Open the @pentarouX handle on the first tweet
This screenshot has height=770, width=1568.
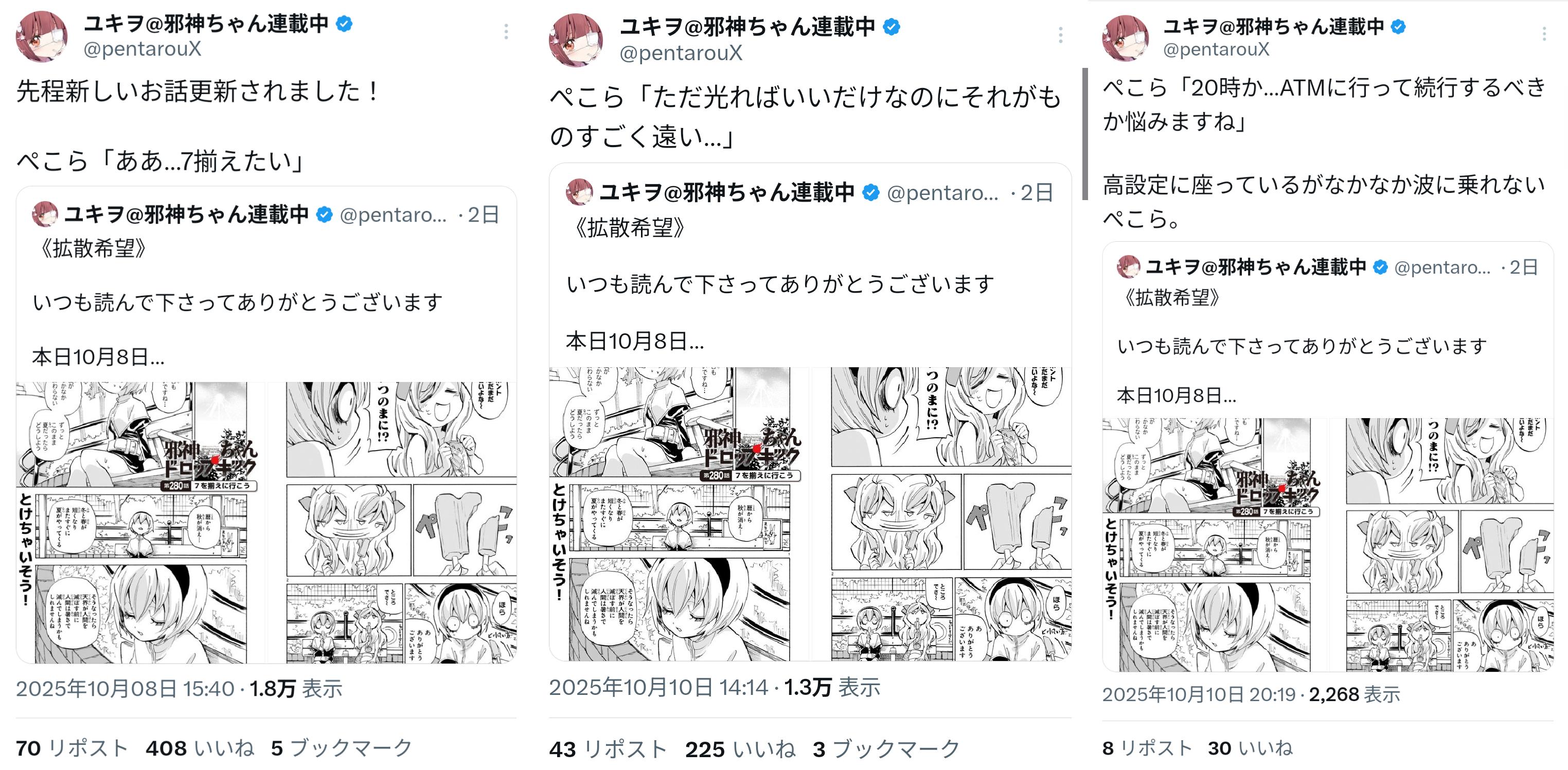[x=142, y=49]
